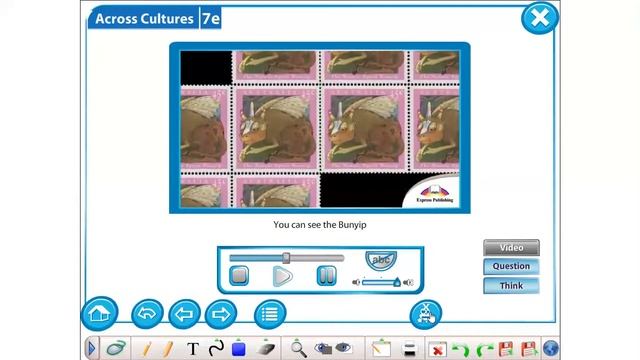Click the high volume speaker icon

[x=408, y=282]
